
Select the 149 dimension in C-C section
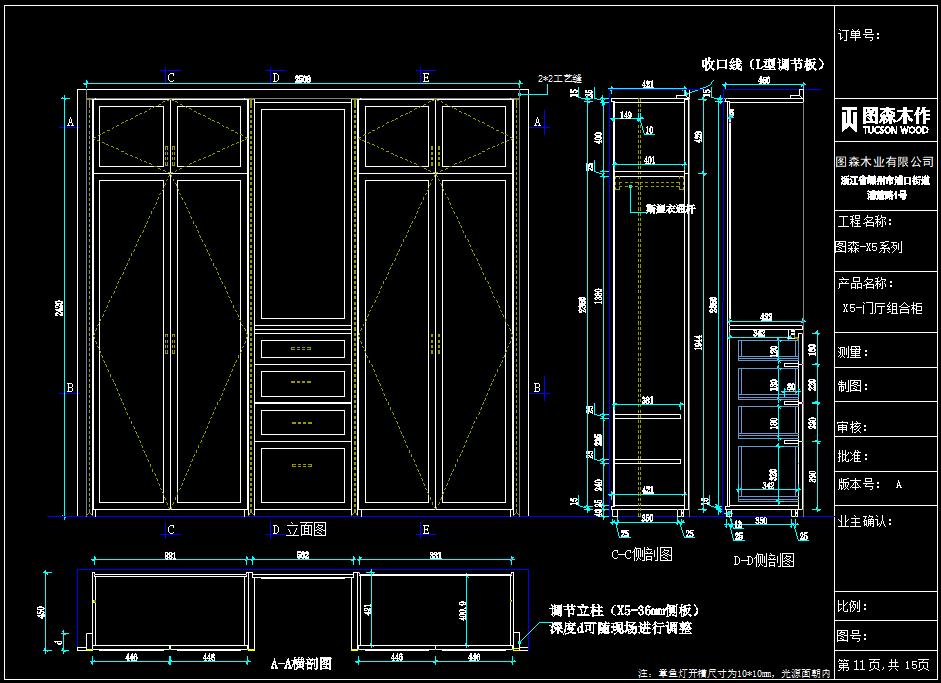[x=626, y=115]
